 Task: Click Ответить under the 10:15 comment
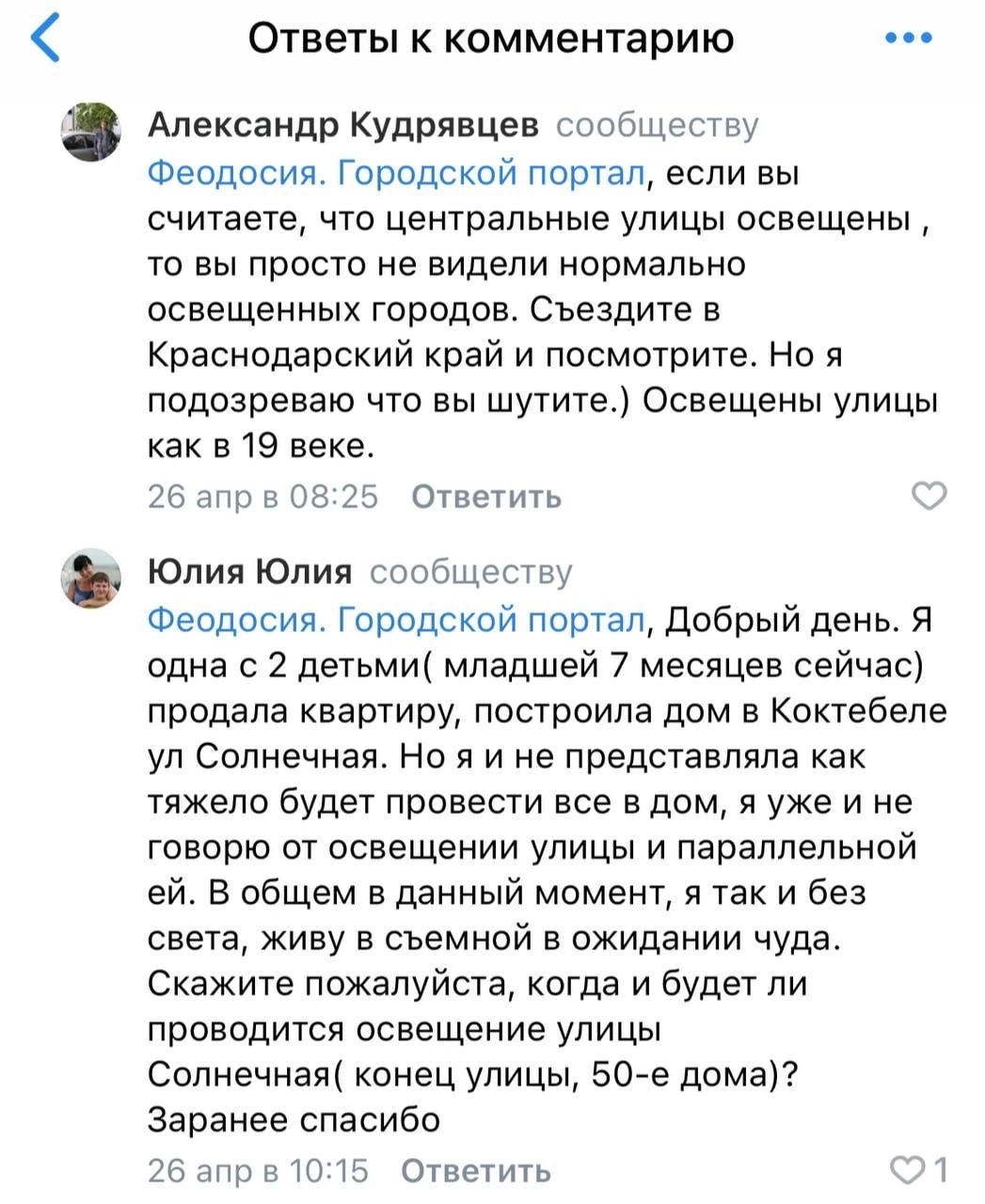coord(476,1171)
